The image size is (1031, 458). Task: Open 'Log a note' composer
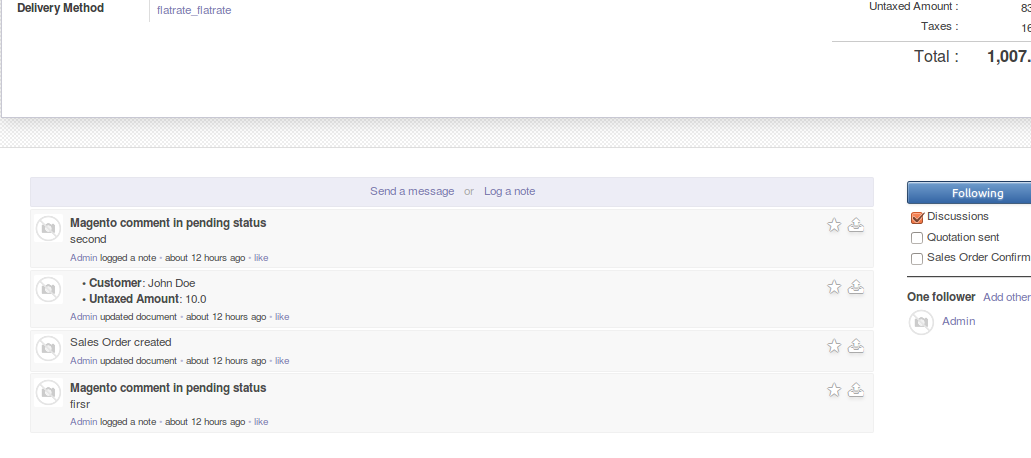pyautogui.click(x=510, y=191)
